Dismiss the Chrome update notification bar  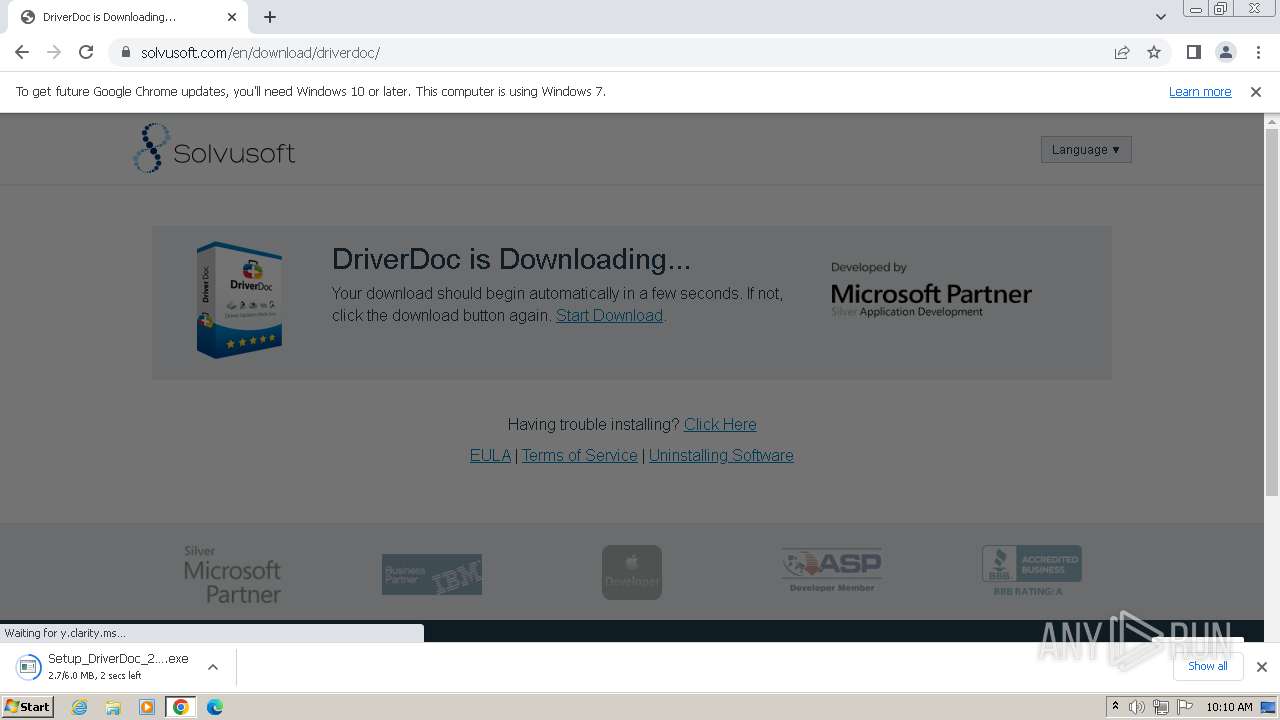[x=1256, y=91]
